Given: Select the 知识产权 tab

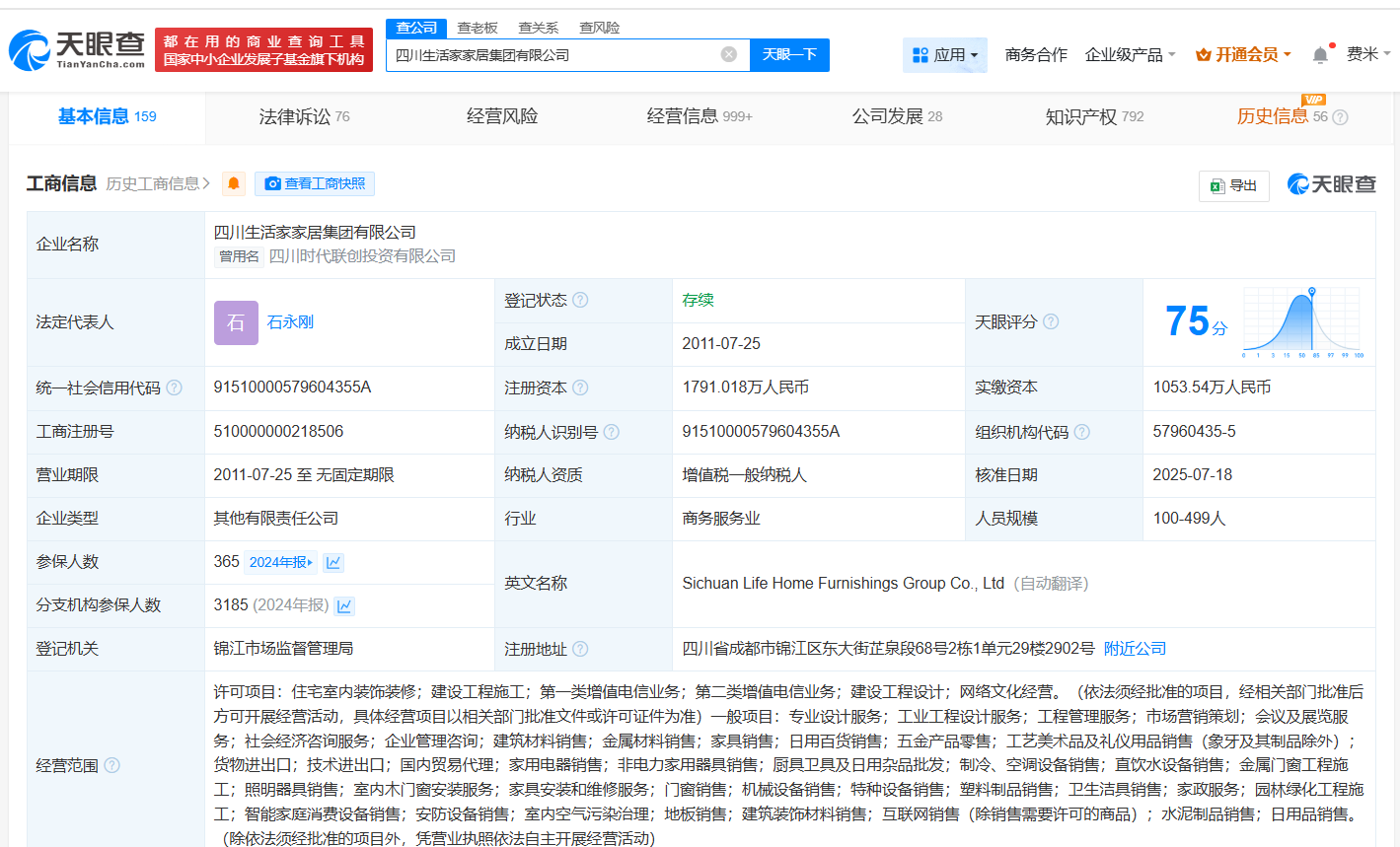Looking at the screenshot, I should [x=1094, y=116].
